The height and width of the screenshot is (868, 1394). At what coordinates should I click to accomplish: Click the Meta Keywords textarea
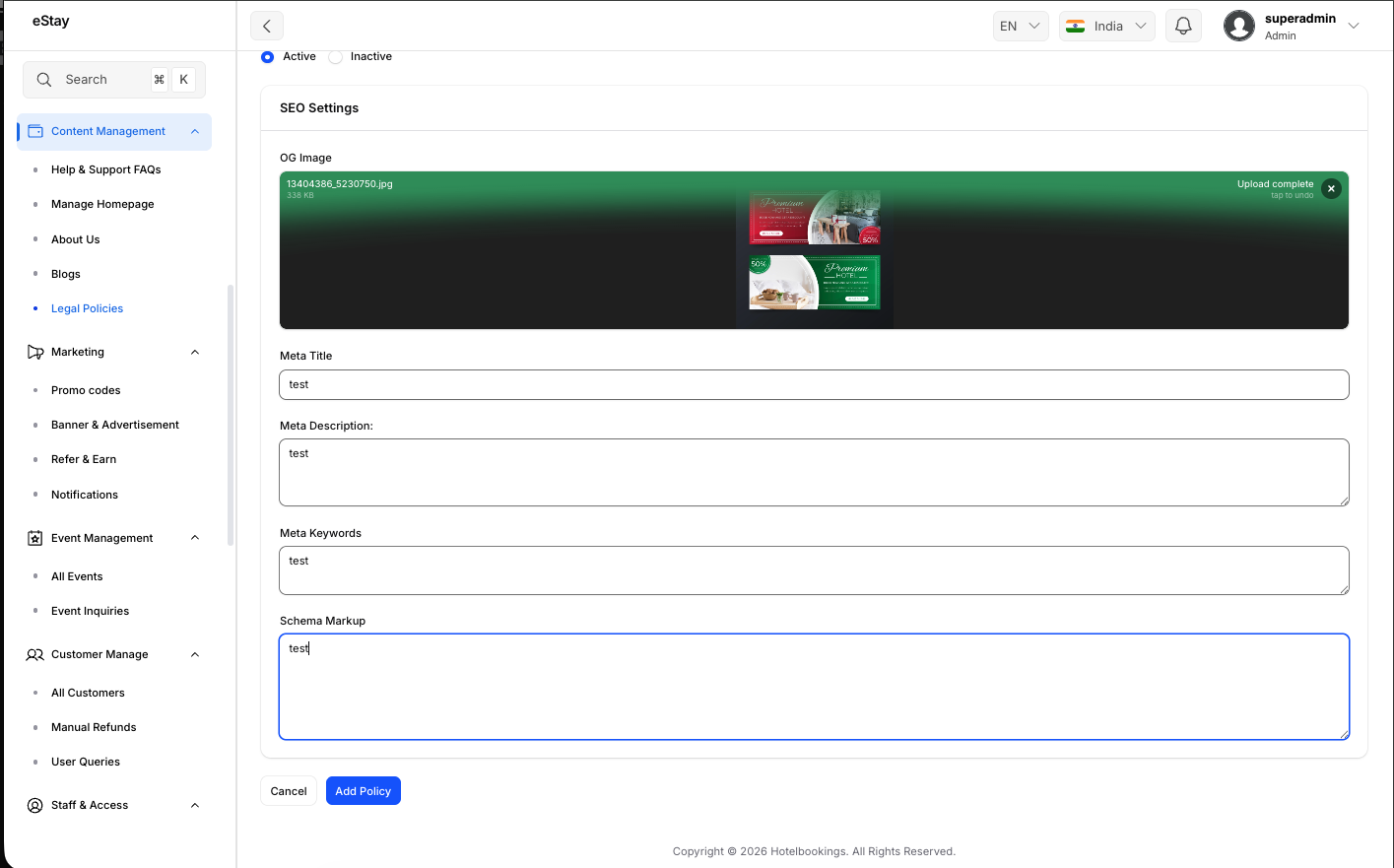click(814, 570)
